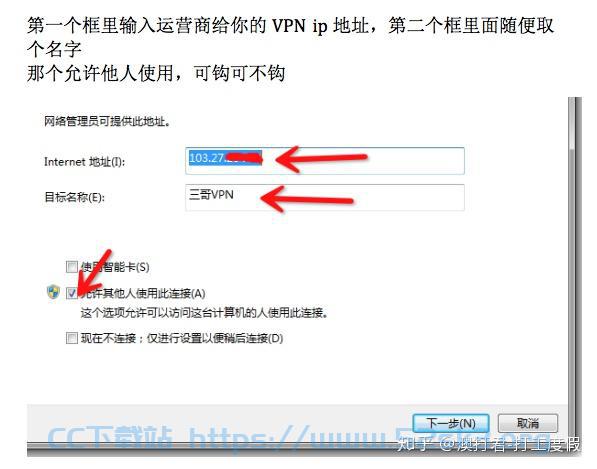Uncheck 允许其他人使用此连接(A) checkbox
597x469 pixels.
(72, 293)
